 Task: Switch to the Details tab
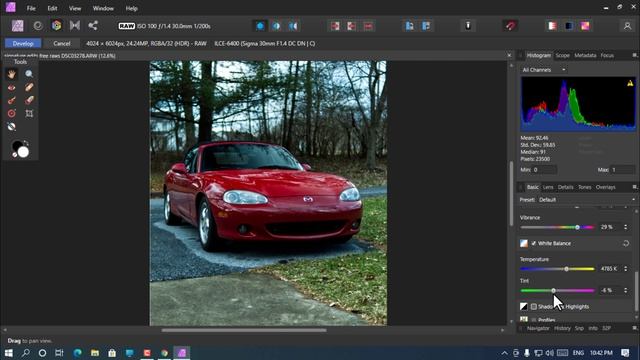565,187
